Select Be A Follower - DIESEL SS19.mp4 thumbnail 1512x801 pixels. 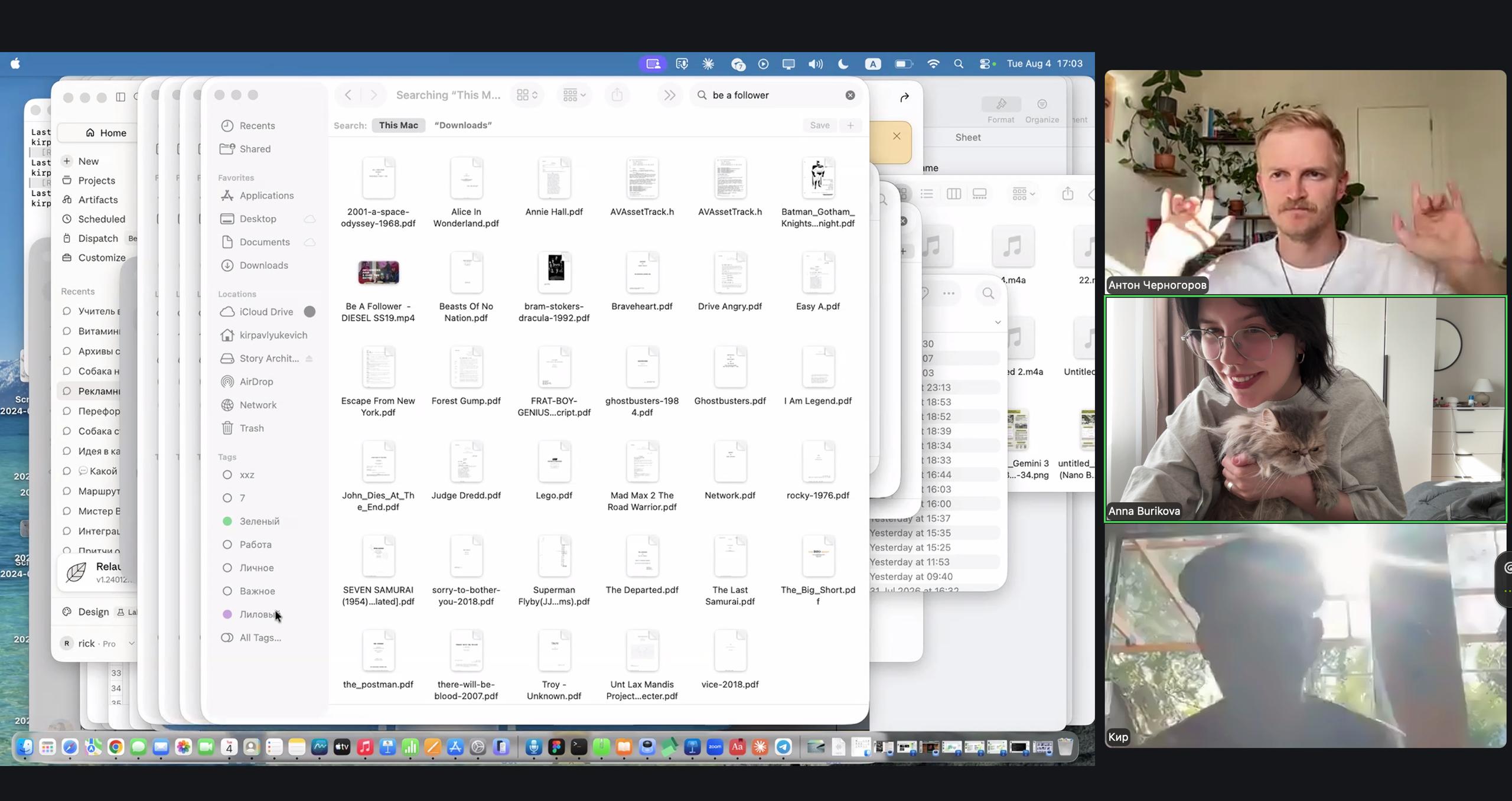click(378, 272)
